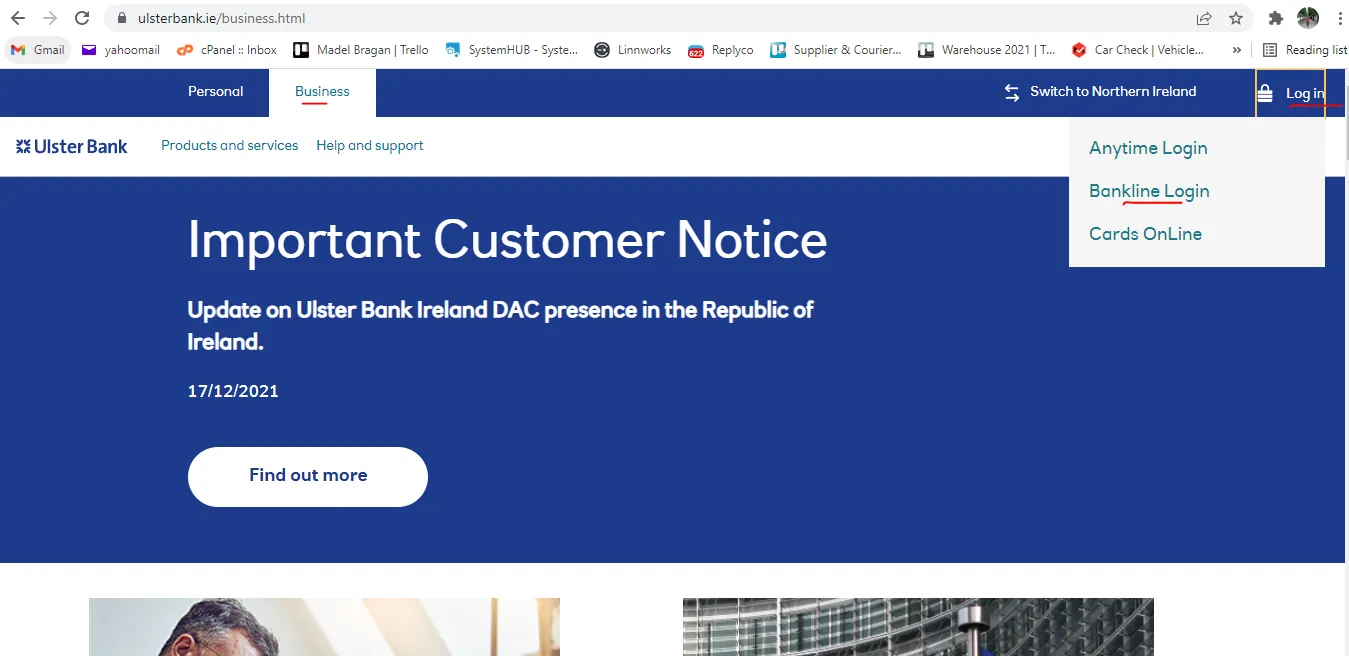This screenshot has width=1349, height=656.
Task: Choose Bankline Login from the menu
Action: 1149,191
